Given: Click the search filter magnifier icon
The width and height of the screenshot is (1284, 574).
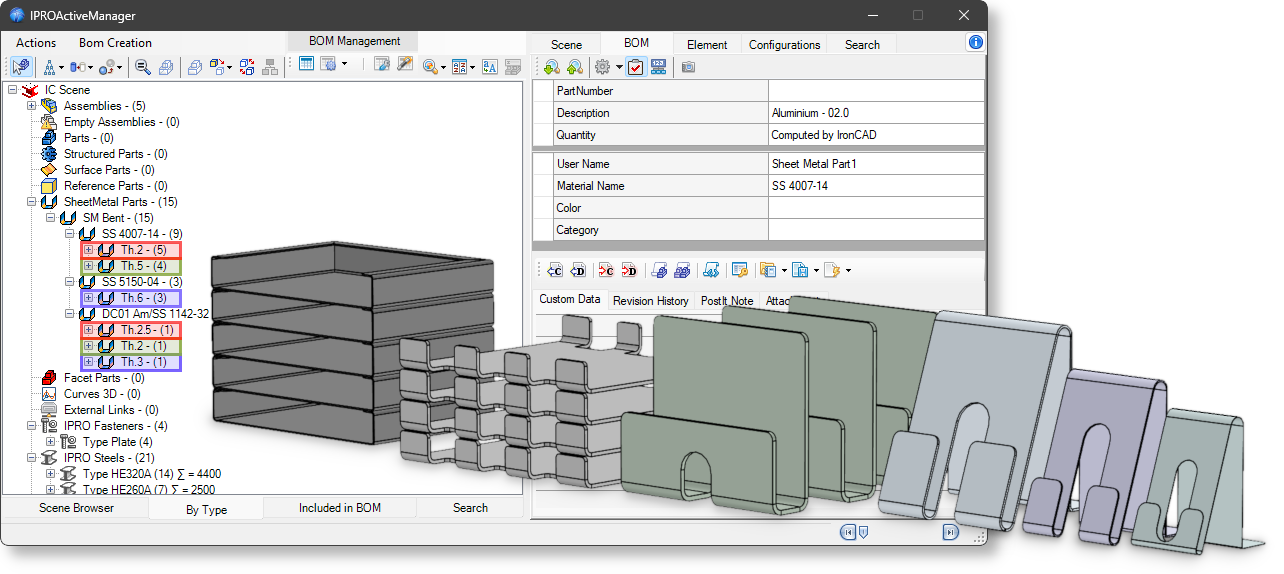Looking at the screenshot, I should click(x=431, y=67).
